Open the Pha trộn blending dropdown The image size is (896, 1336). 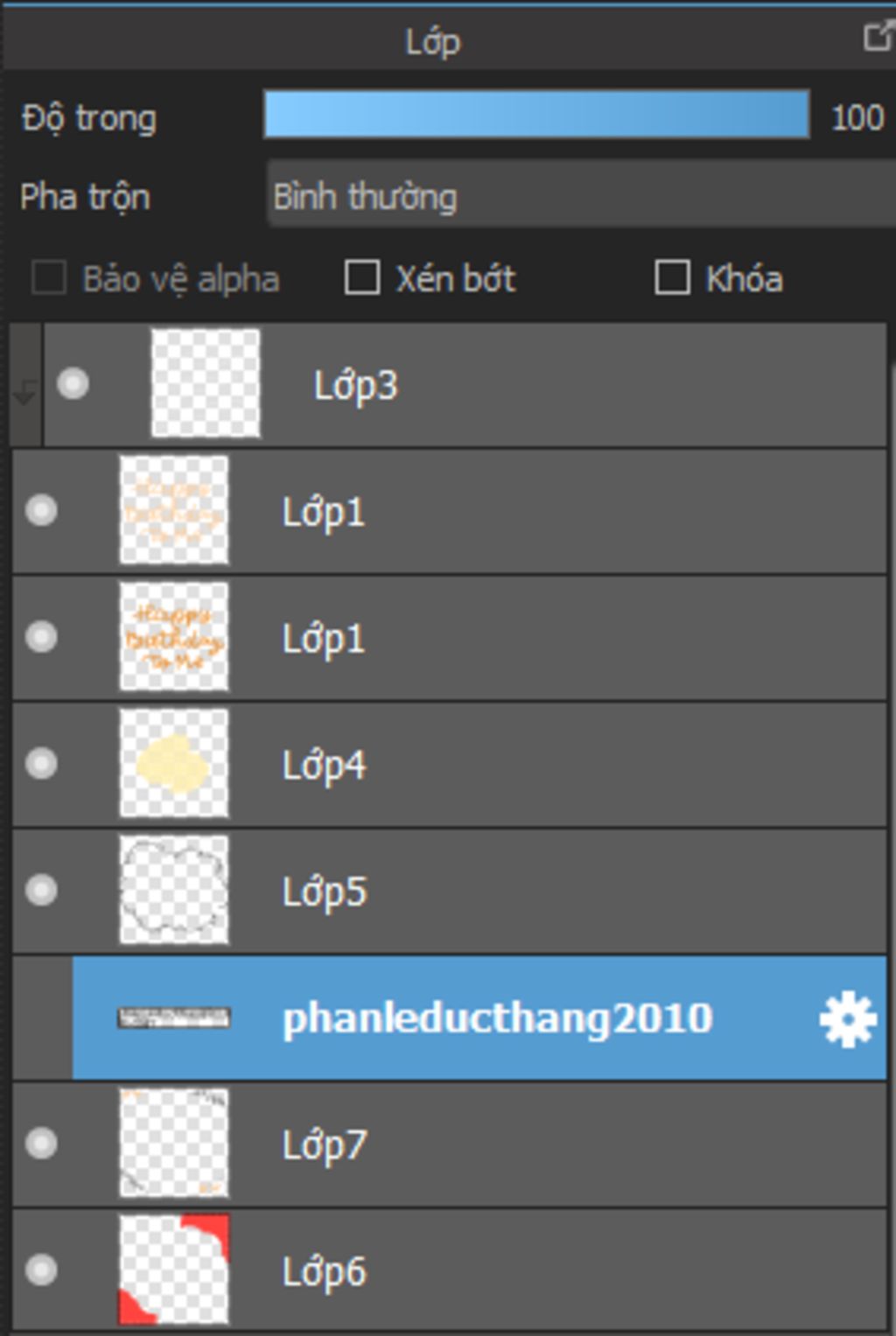pyautogui.click(x=581, y=195)
